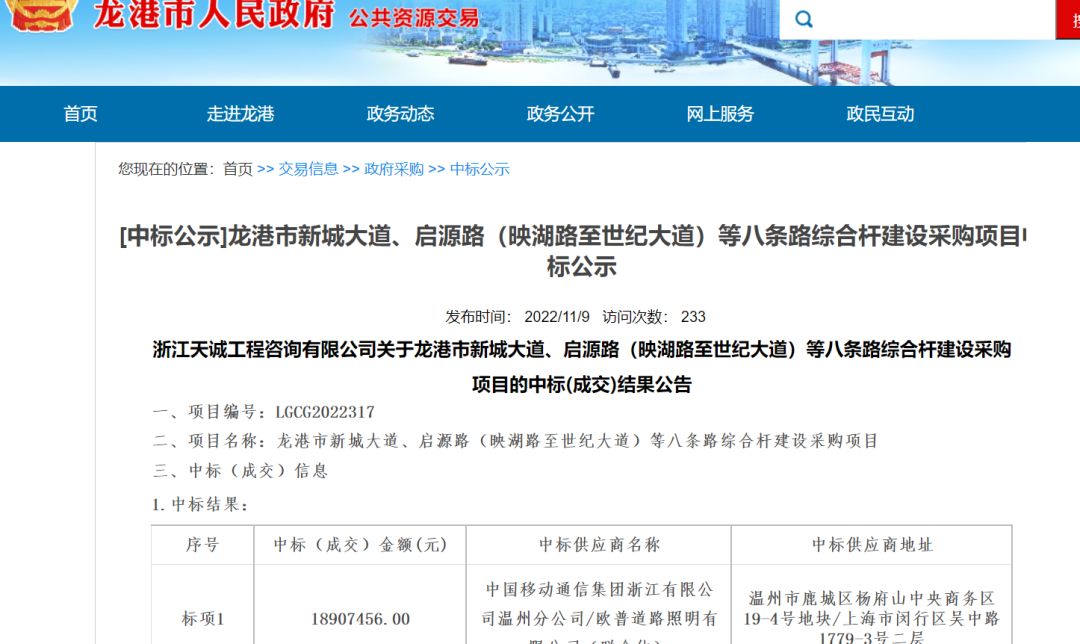The height and width of the screenshot is (644, 1080).
Task: Click the search magnifier icon
Action: click(803, 18)
